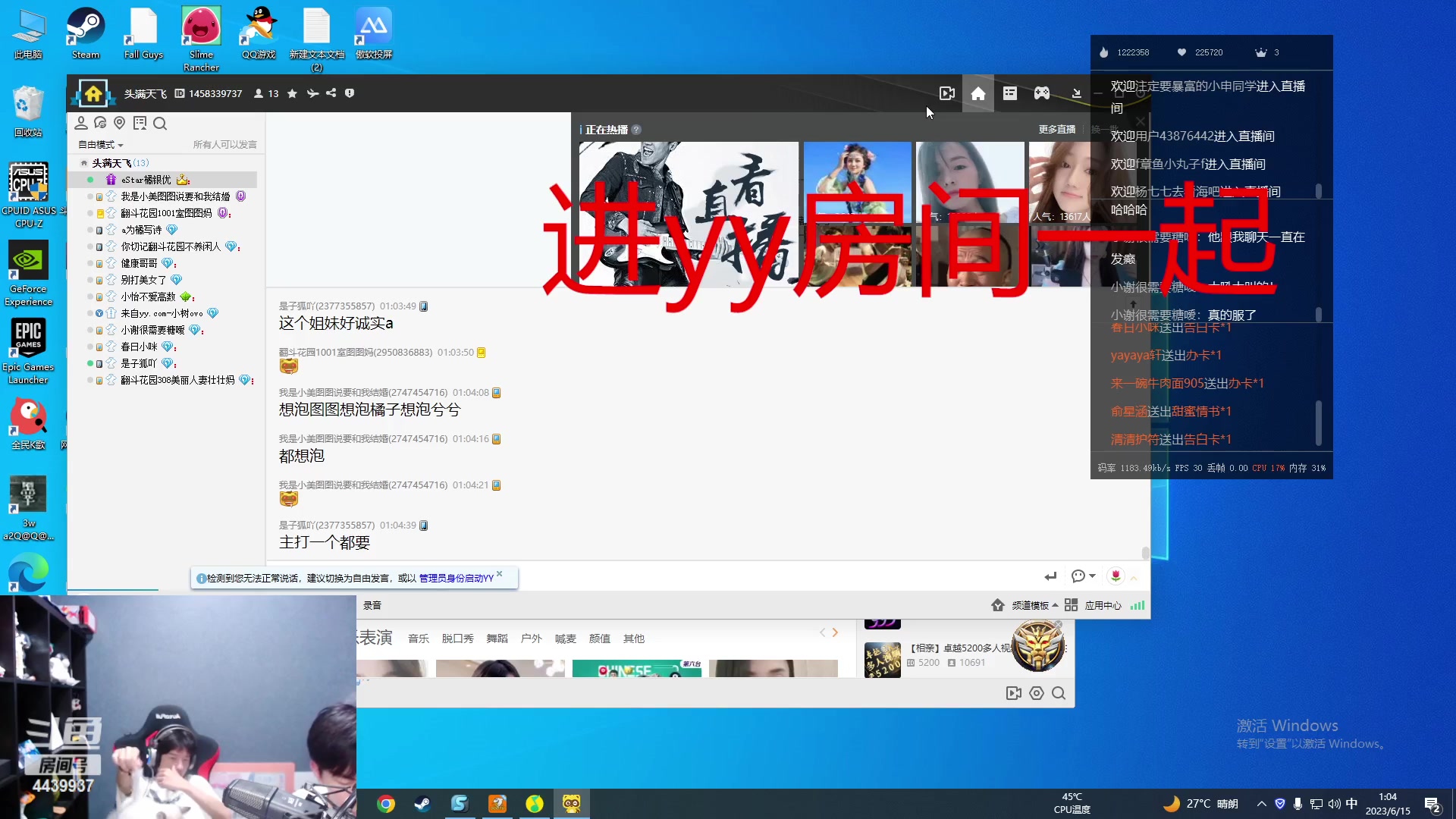
Task: Open the Epic Games Launcher desktop icon
Action: click(28, 350)
